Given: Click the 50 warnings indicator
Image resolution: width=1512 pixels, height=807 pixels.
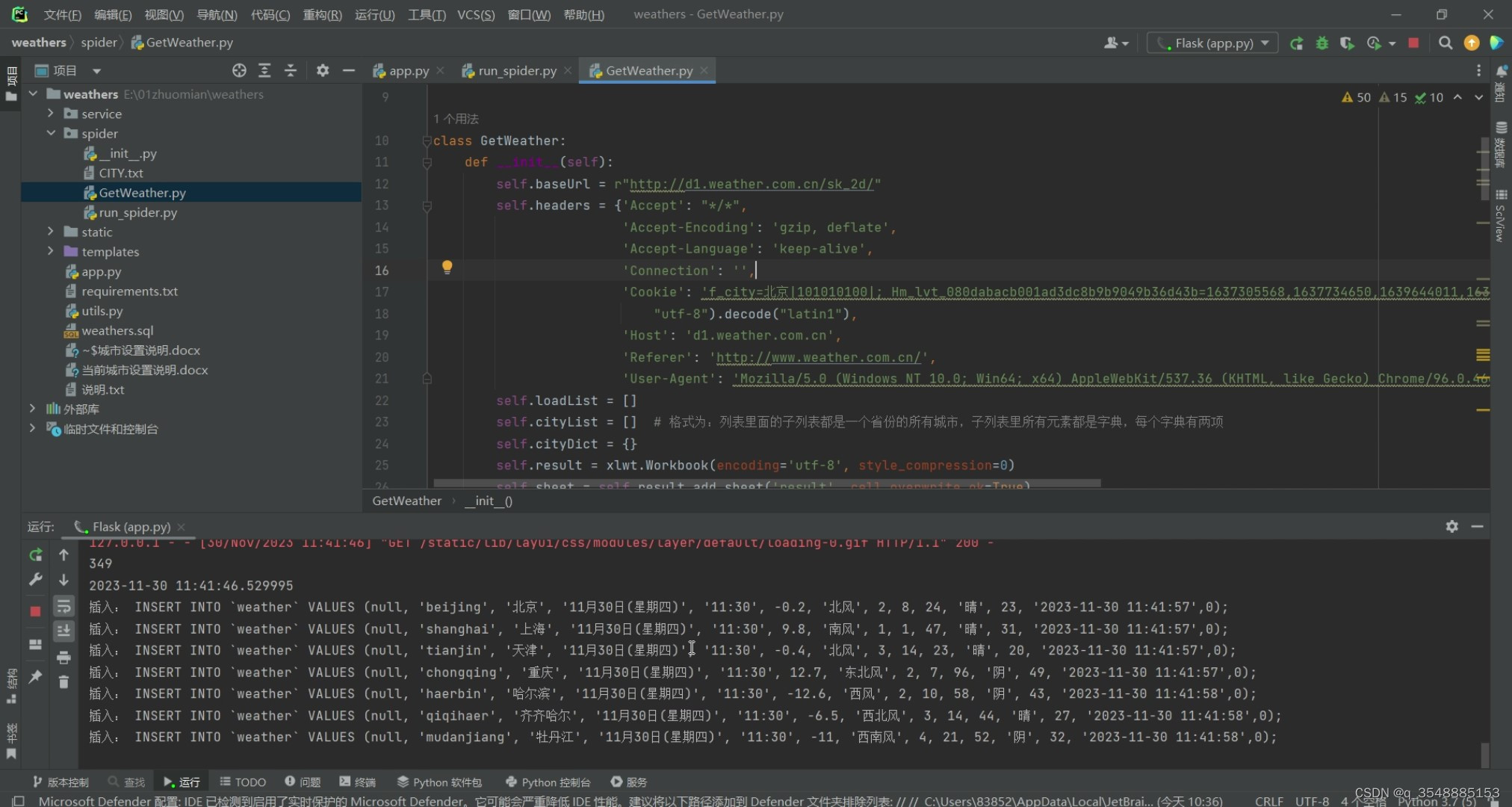Looking at the screenshot, I should [1356, 97].
